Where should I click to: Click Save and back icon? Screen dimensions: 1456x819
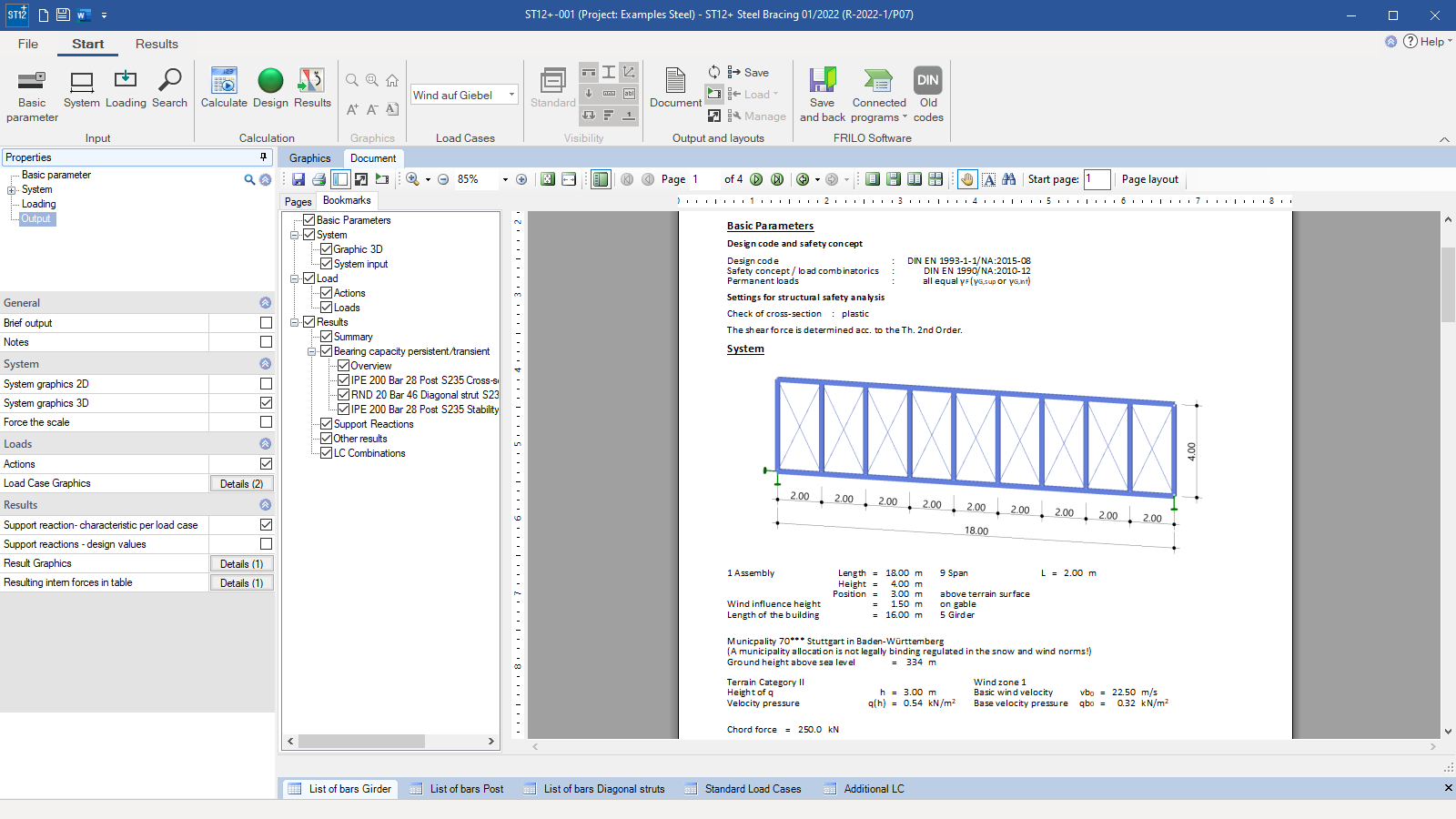[823, 96]
